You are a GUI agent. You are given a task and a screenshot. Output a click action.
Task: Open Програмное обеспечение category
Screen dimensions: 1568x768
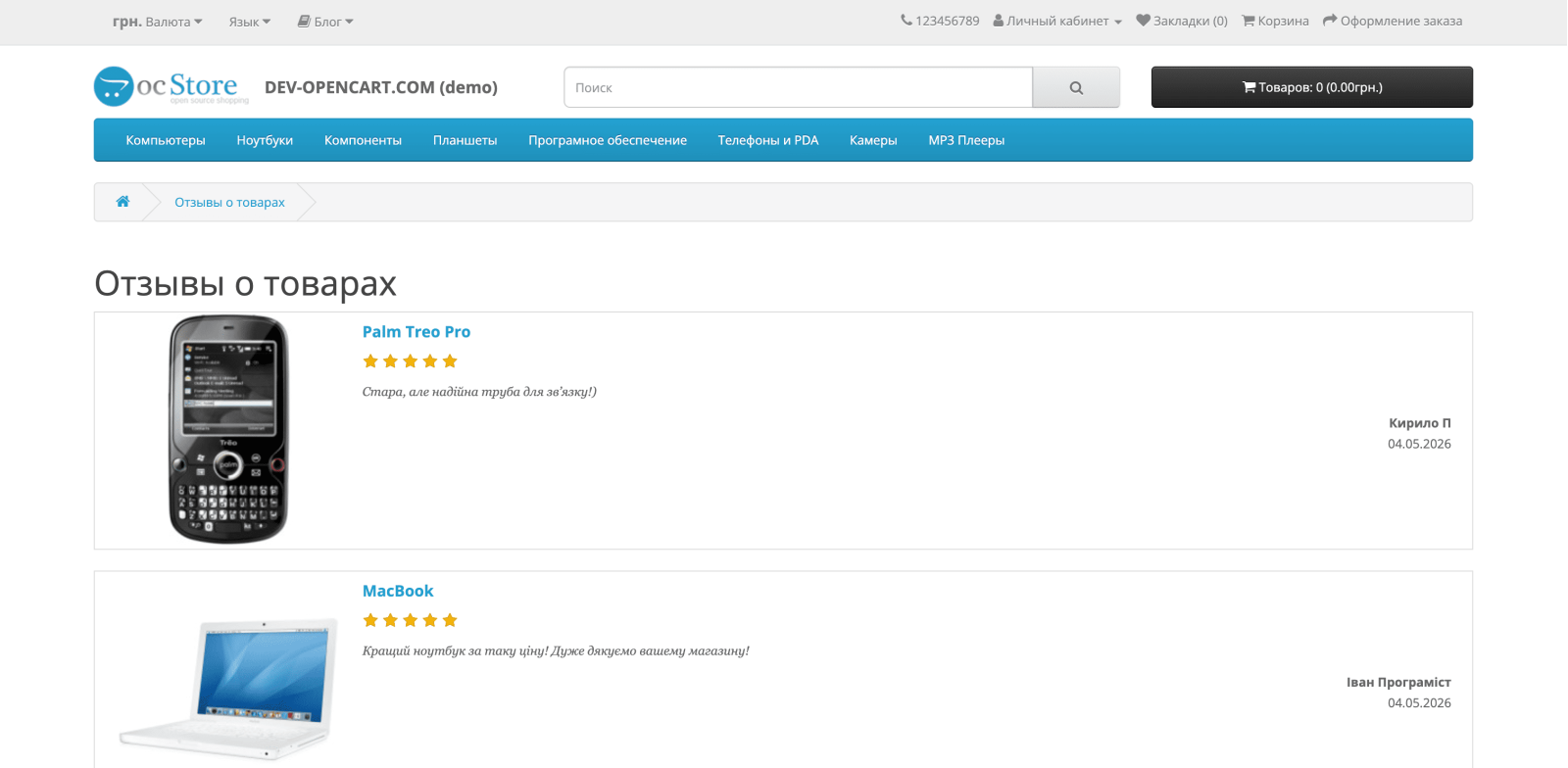(x=608, y=140)
